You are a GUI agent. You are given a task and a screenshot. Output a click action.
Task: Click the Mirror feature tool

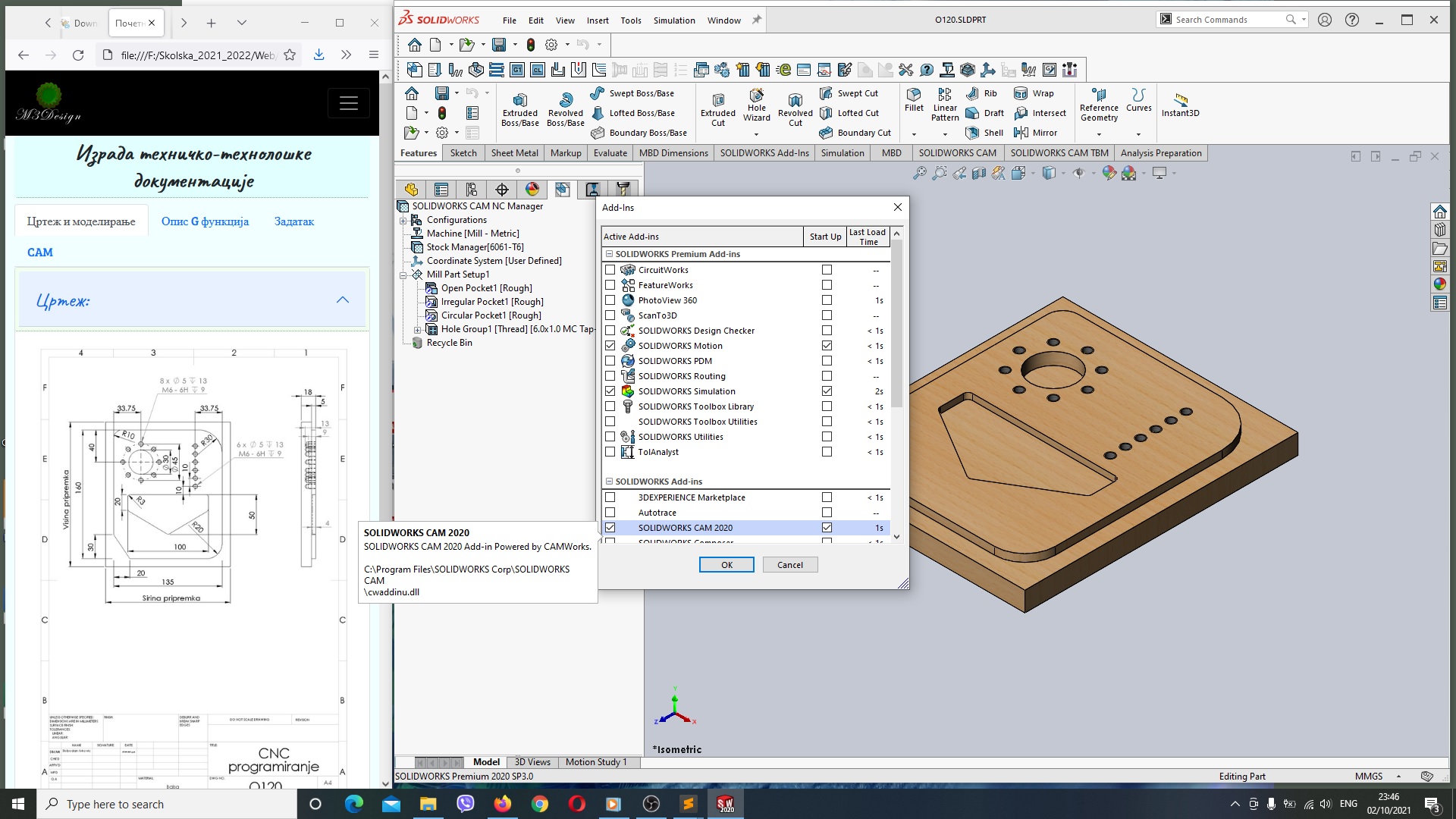point(1036,133)
